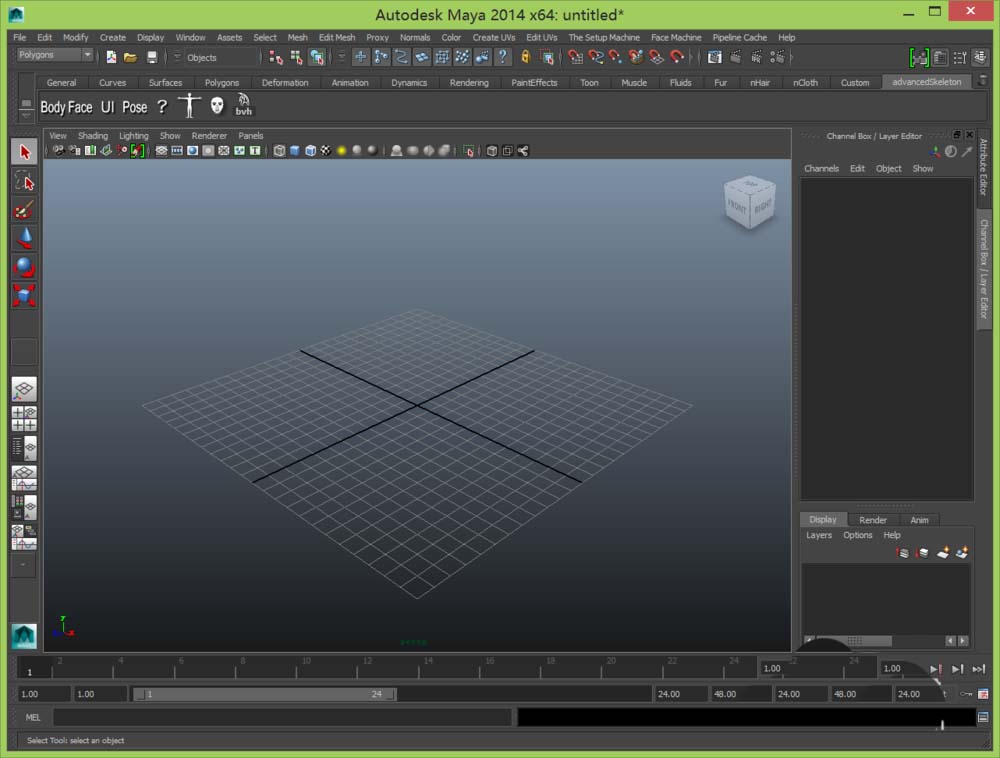This screenshot has height=758, width=1000.
Task: Click the ViewCube in the viewport
Action: pyautogui.click(x=749, y=203)
